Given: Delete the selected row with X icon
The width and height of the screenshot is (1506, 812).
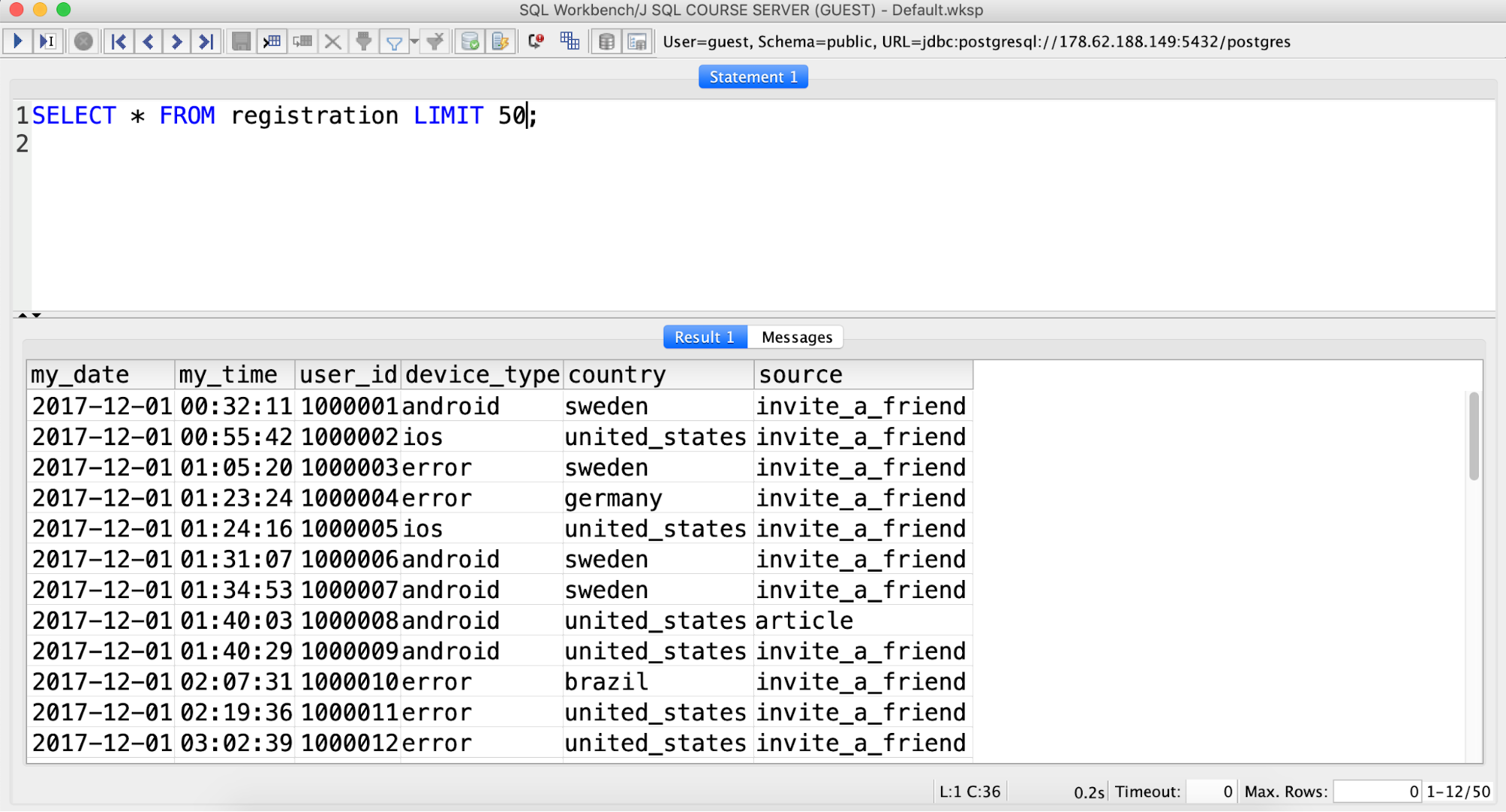Looking at the screenshot, I should 332,41.
